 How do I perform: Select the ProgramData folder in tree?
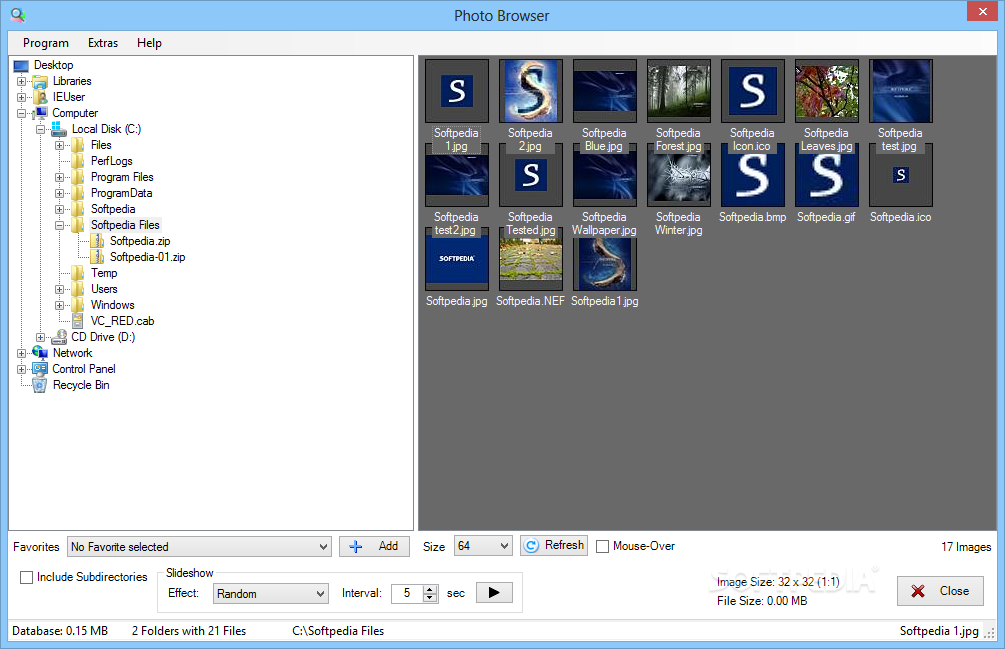121,193
